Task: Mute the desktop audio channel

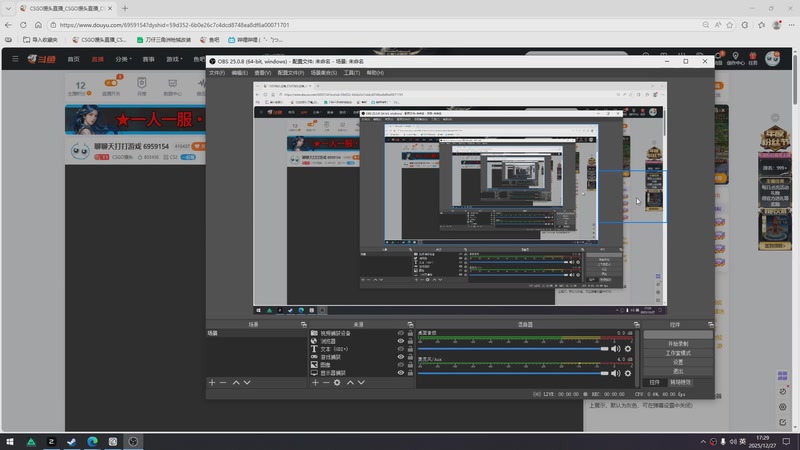Action: [616, 349]
